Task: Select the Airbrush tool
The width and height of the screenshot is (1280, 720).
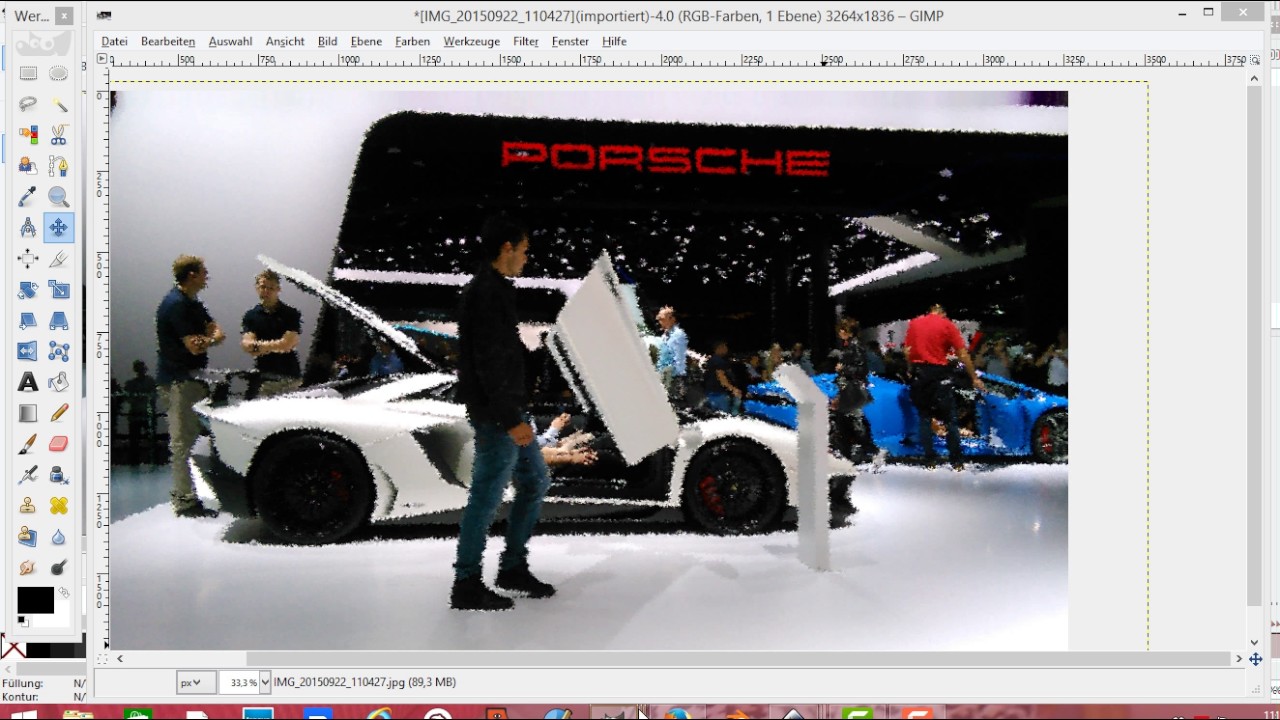Action: click(x=28, y=475)
